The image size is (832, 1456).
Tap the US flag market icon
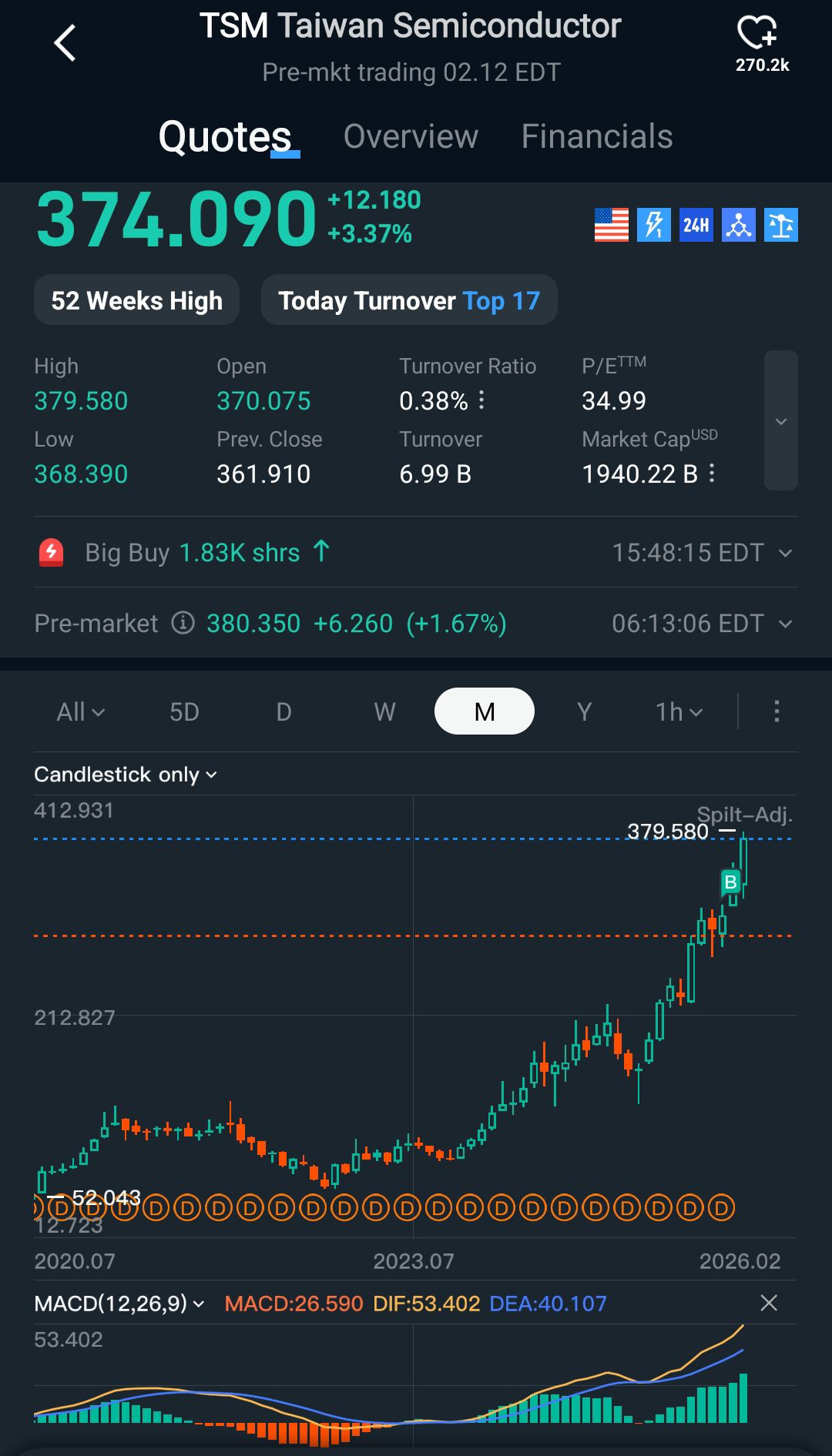pyautogui.click(x=612, y=226)
